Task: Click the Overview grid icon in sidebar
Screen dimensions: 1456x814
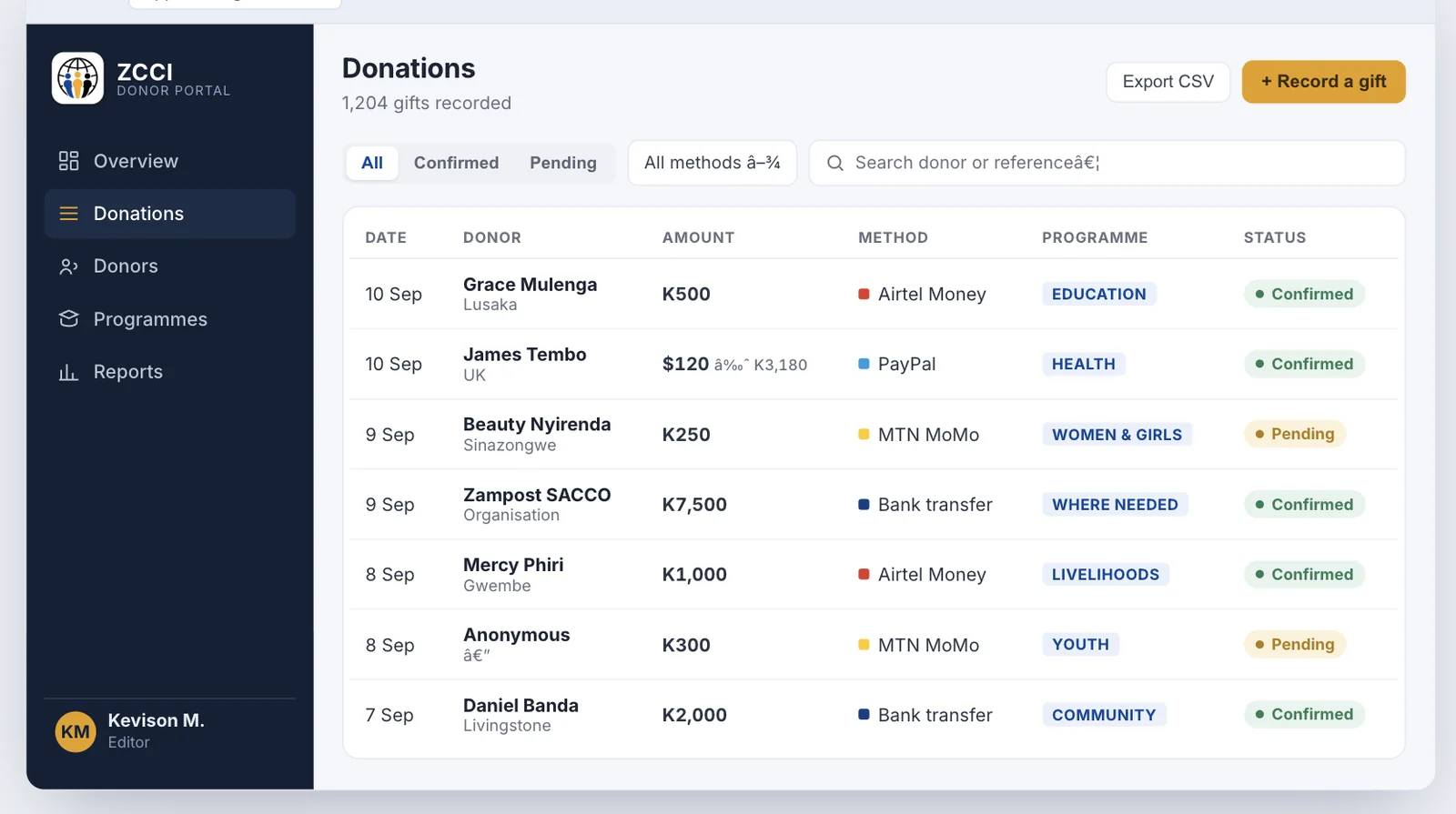Action: [68, 161]
